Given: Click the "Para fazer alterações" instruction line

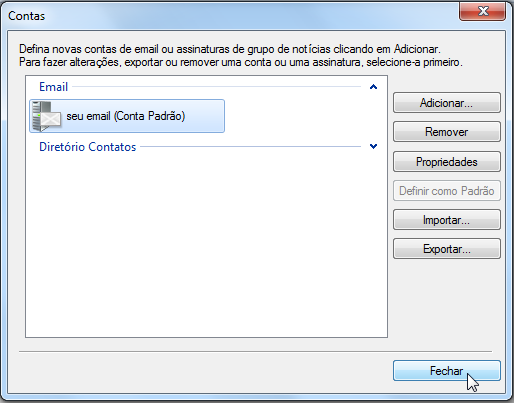Looking at the screenshot, I should (241, 62).
